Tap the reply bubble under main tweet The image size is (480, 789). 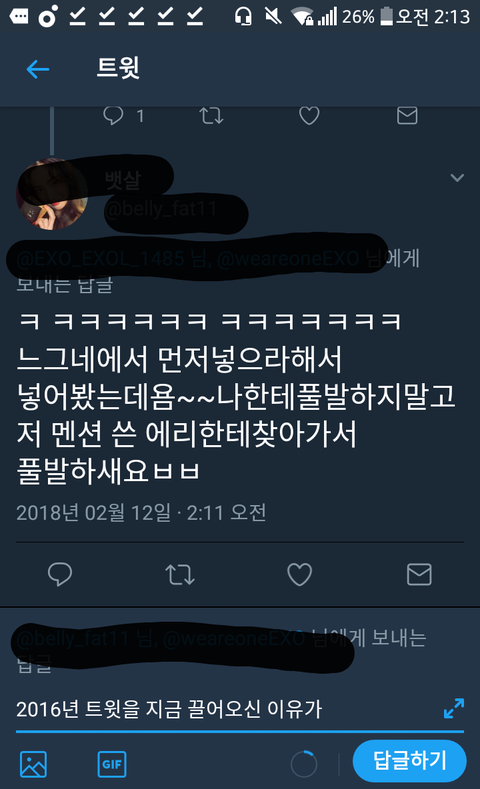[x=60, y=574]
